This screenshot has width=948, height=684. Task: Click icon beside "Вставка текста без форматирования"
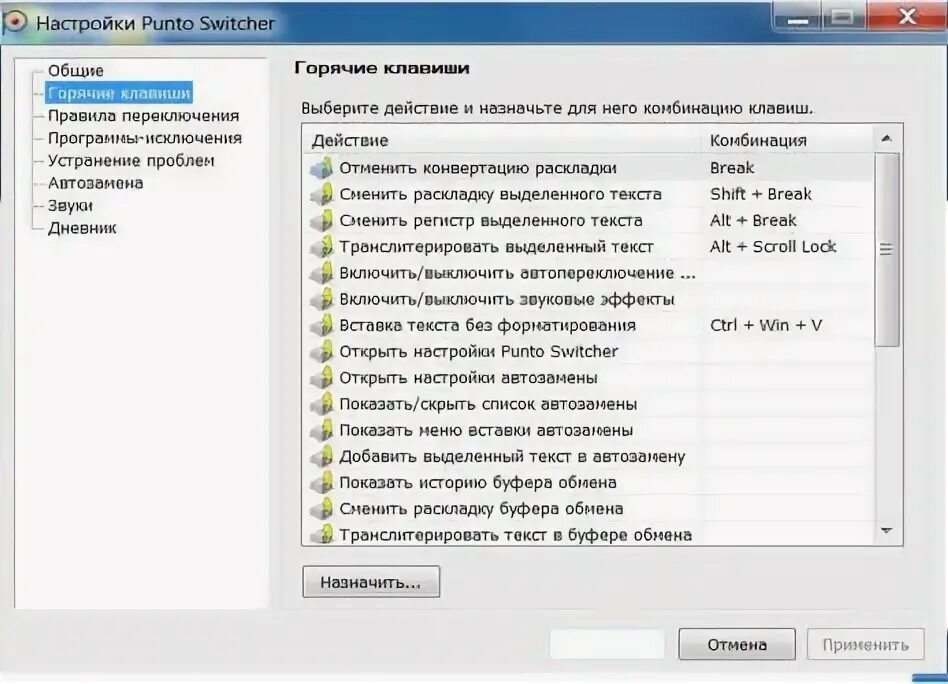tap(322, 325)
